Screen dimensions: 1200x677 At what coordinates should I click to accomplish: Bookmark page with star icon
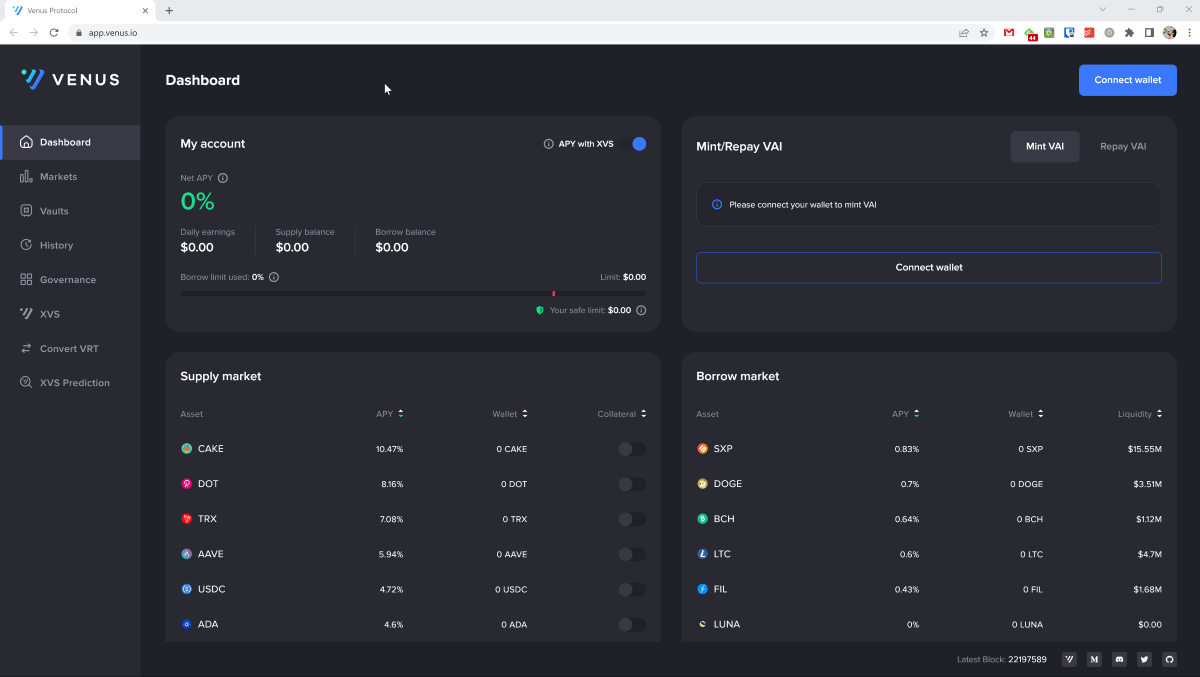click(984, 32)
